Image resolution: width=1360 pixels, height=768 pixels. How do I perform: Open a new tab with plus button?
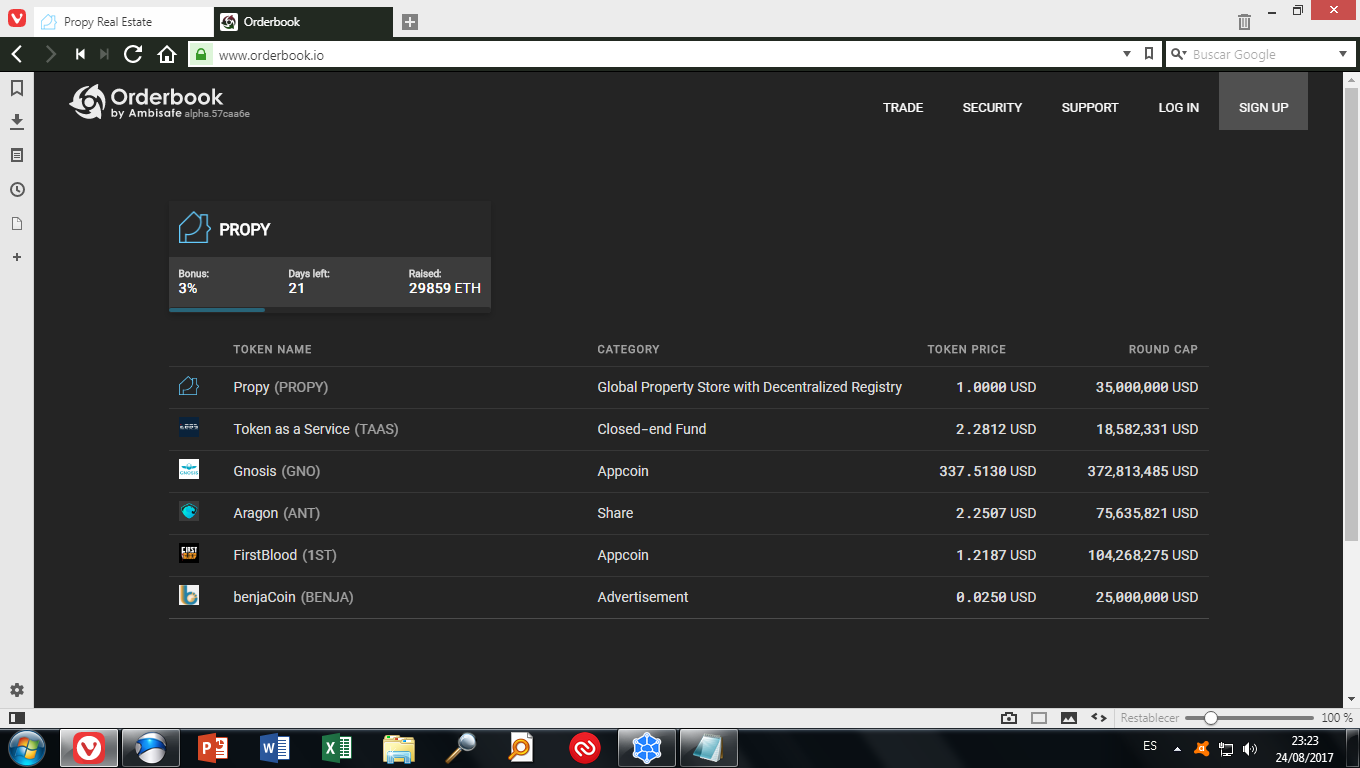point(409,22)
